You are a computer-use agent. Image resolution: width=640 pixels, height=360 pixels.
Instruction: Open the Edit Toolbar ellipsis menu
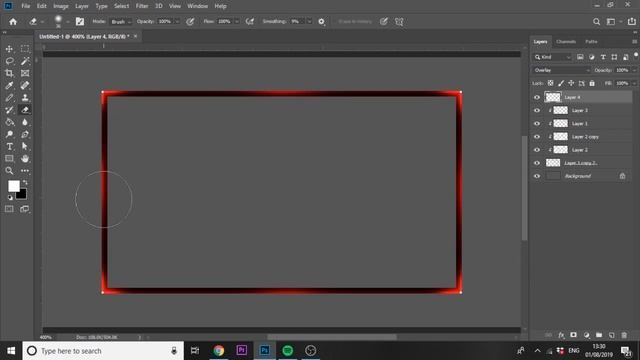pyautogui.click(x=25, y=171)
